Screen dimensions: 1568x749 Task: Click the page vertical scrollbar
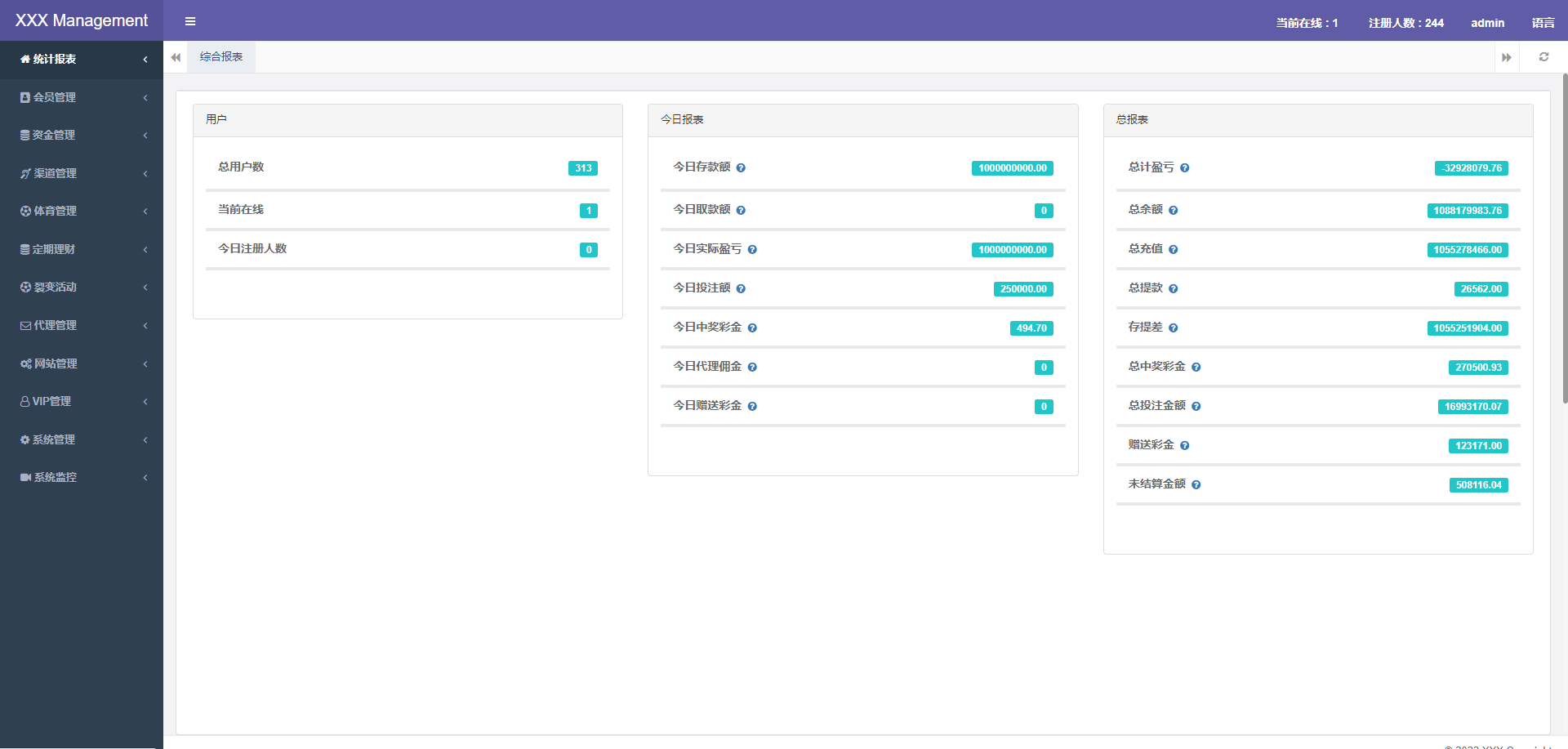(1564, 237)
